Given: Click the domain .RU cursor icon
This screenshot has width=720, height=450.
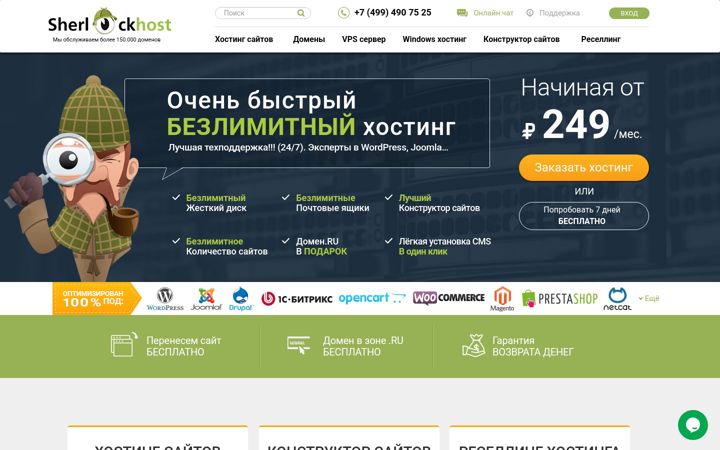Looking at the screenshot, I should pos(298,345).
